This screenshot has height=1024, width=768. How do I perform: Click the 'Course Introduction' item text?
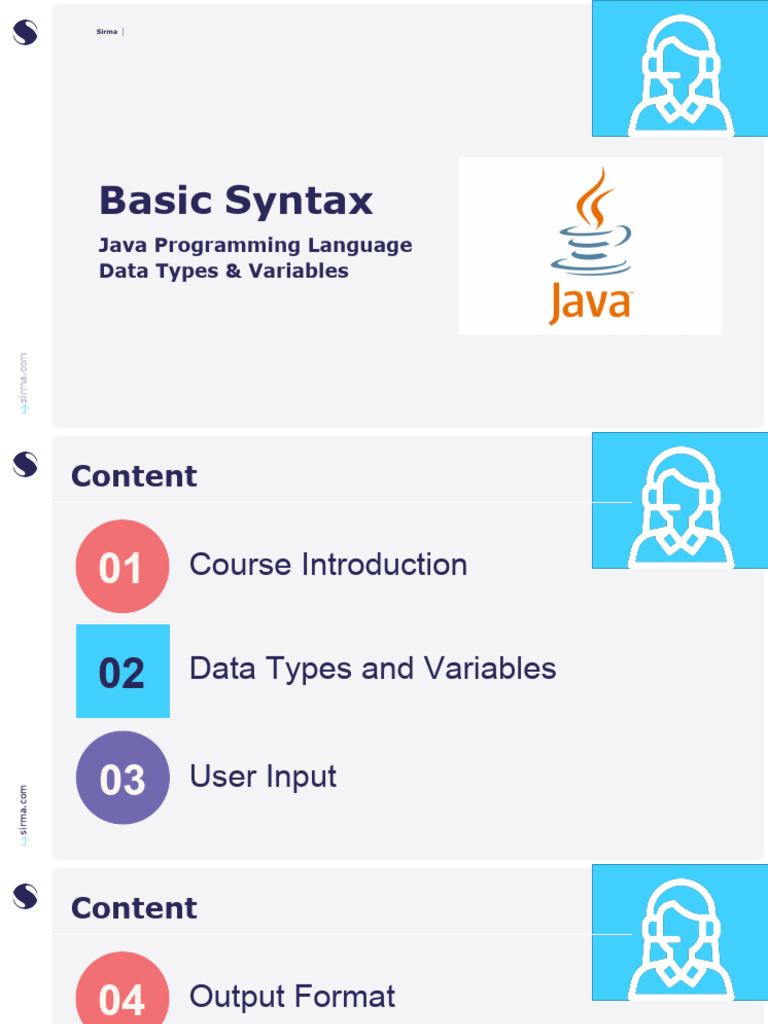328,565
